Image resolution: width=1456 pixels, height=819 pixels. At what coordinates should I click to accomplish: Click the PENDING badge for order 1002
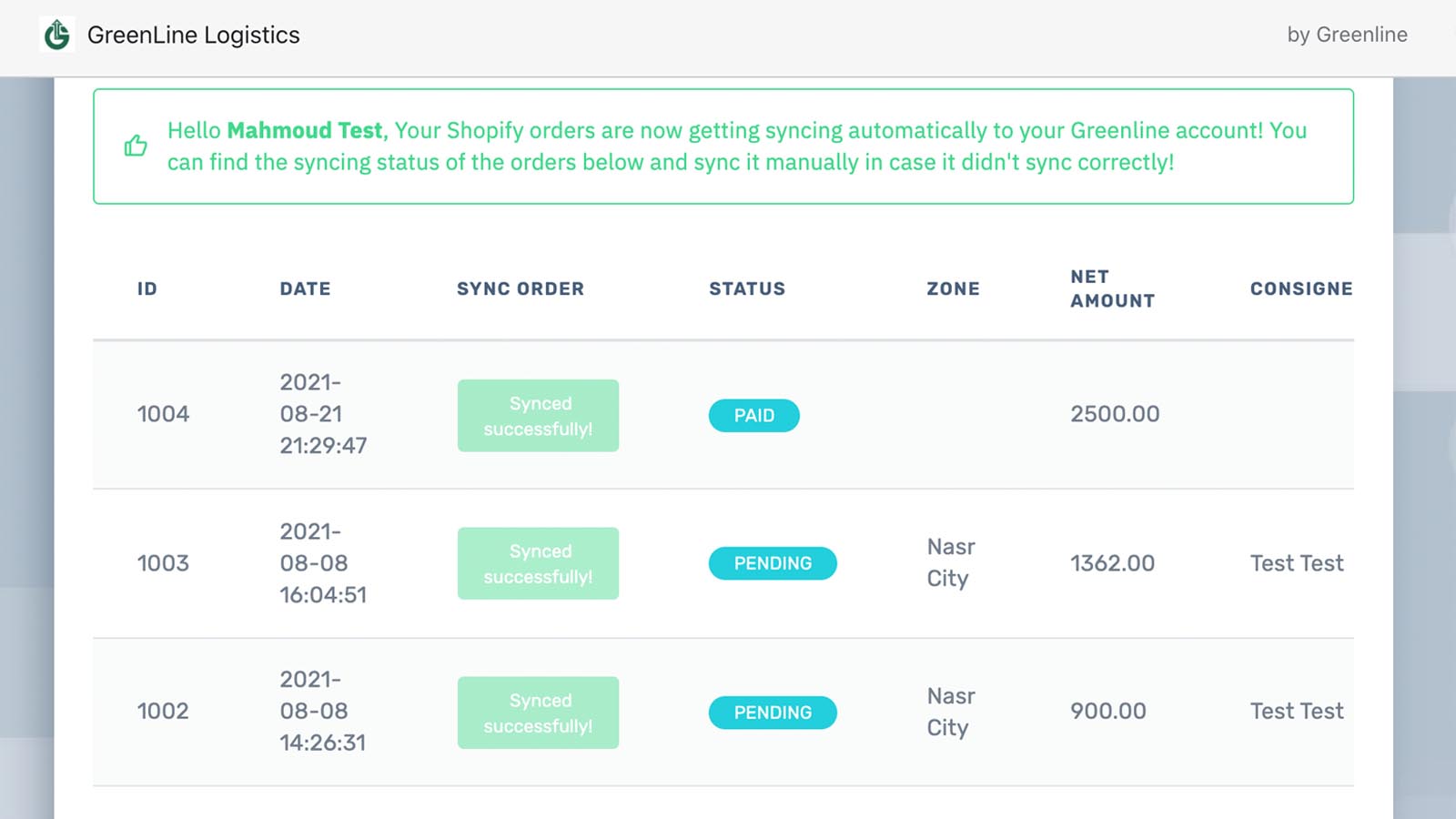(772, 713)
